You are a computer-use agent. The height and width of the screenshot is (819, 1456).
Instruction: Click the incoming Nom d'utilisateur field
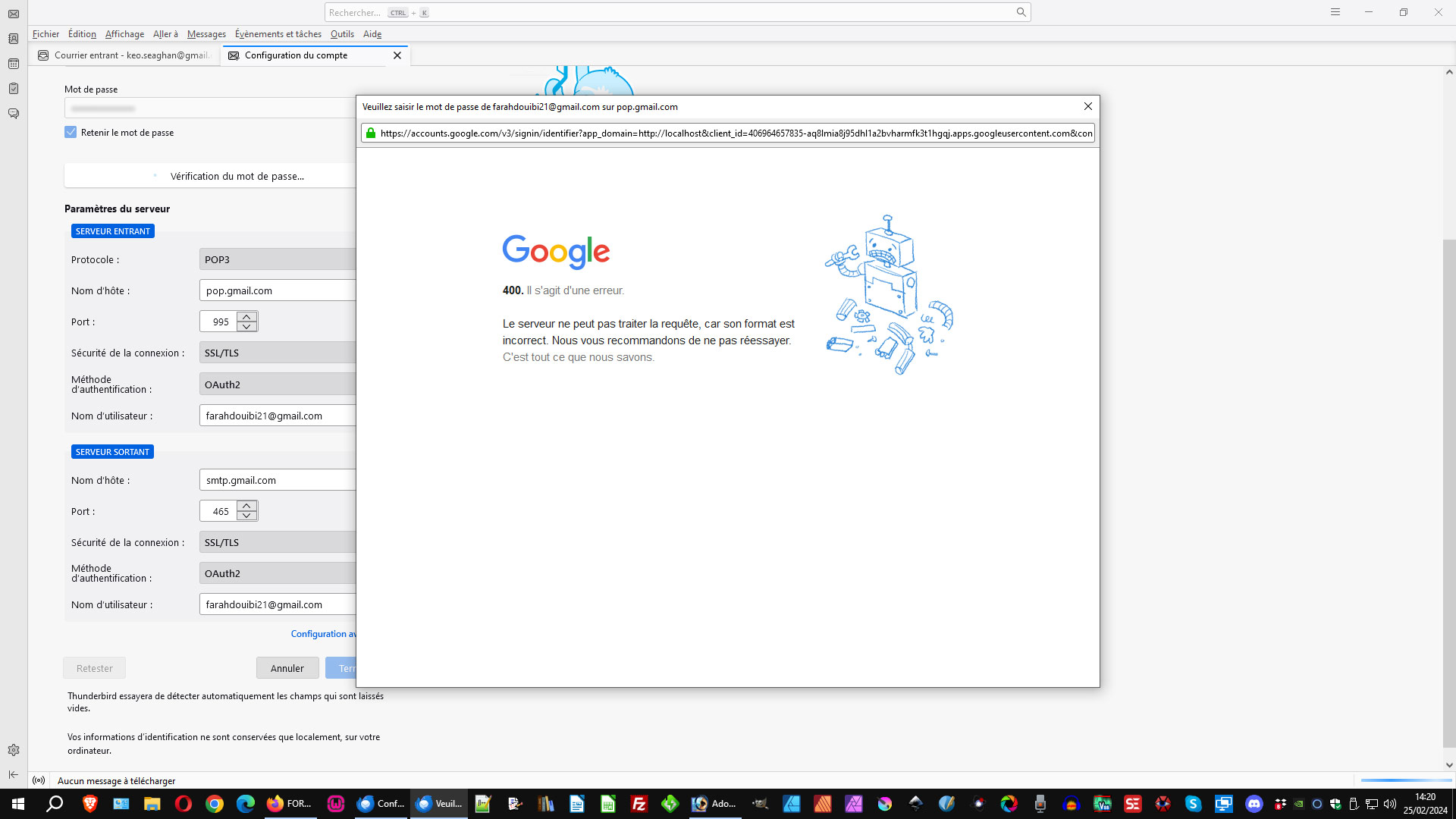point(278,416)
